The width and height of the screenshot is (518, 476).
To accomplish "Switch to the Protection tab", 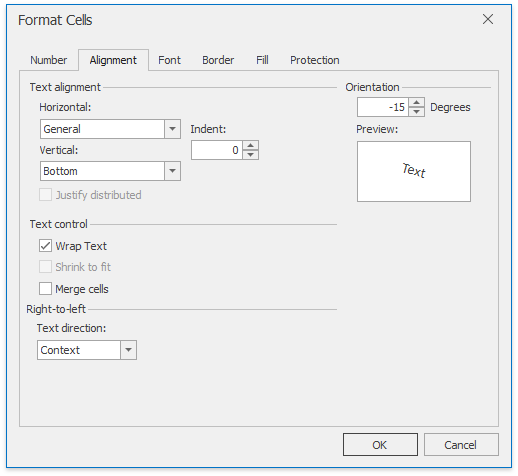I will point(315,60).
